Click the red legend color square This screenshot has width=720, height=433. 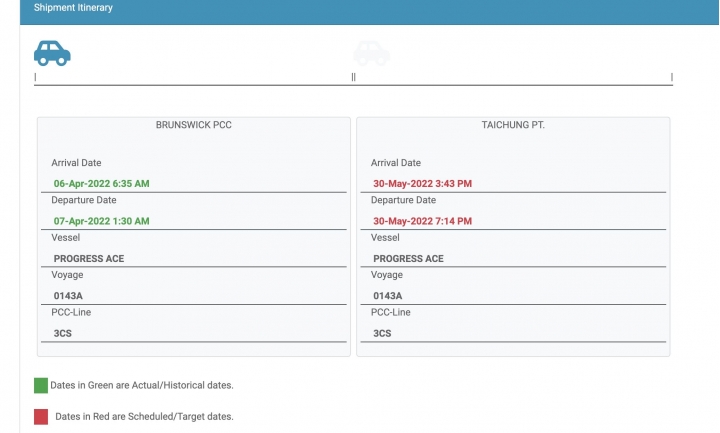click(41, 417)
